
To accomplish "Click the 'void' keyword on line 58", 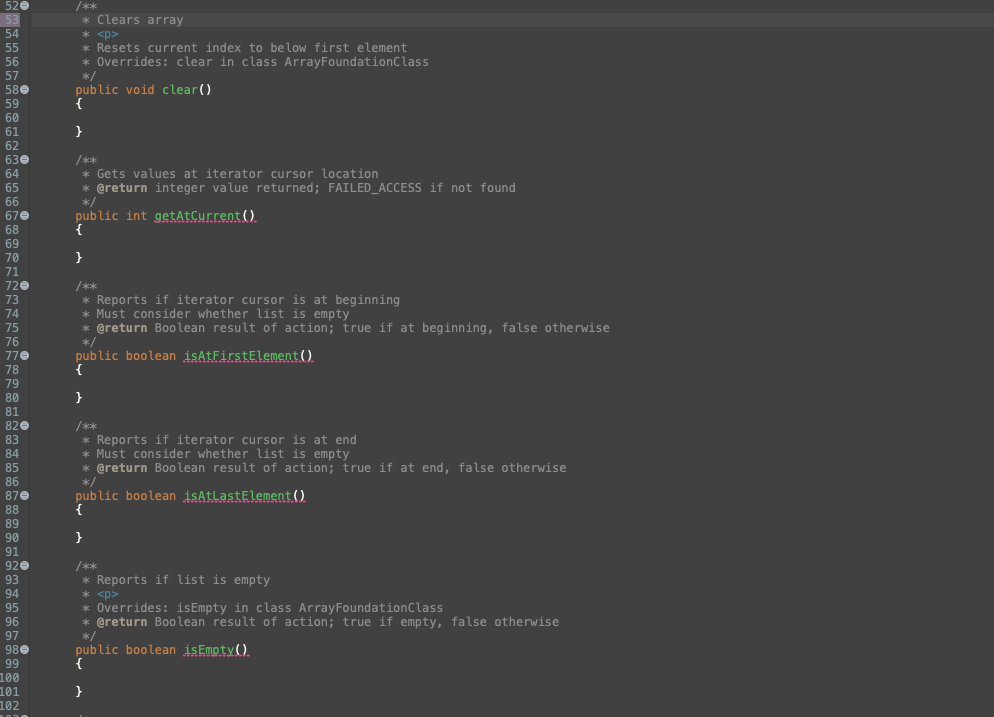I will [x=140, y=90].
